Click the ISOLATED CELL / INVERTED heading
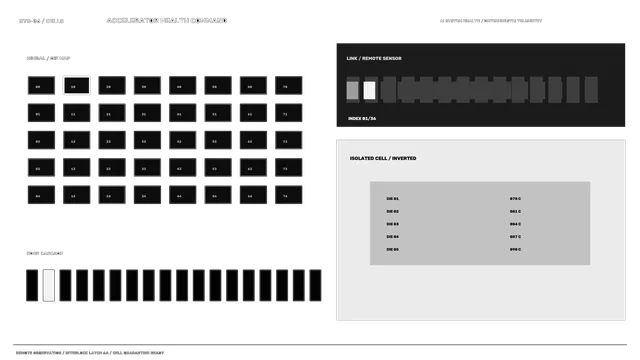This screenshot has width=640, height=360. [383, 158]
